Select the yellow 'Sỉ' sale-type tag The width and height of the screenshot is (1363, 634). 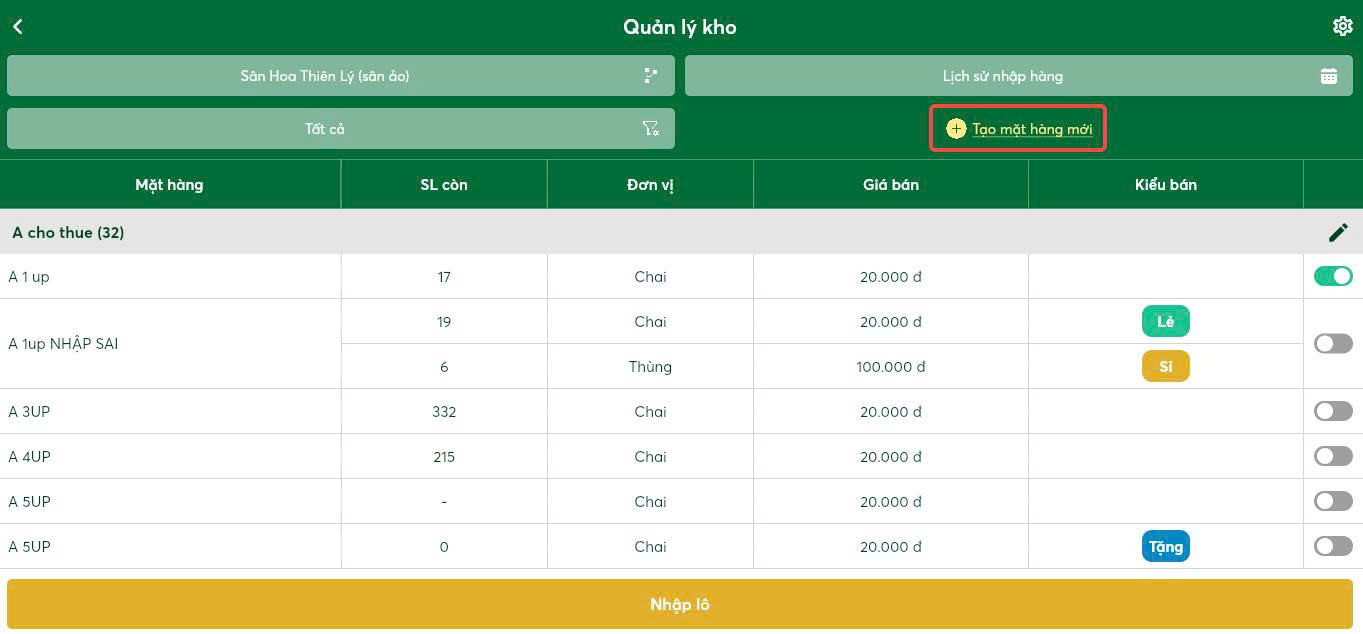1166,367
